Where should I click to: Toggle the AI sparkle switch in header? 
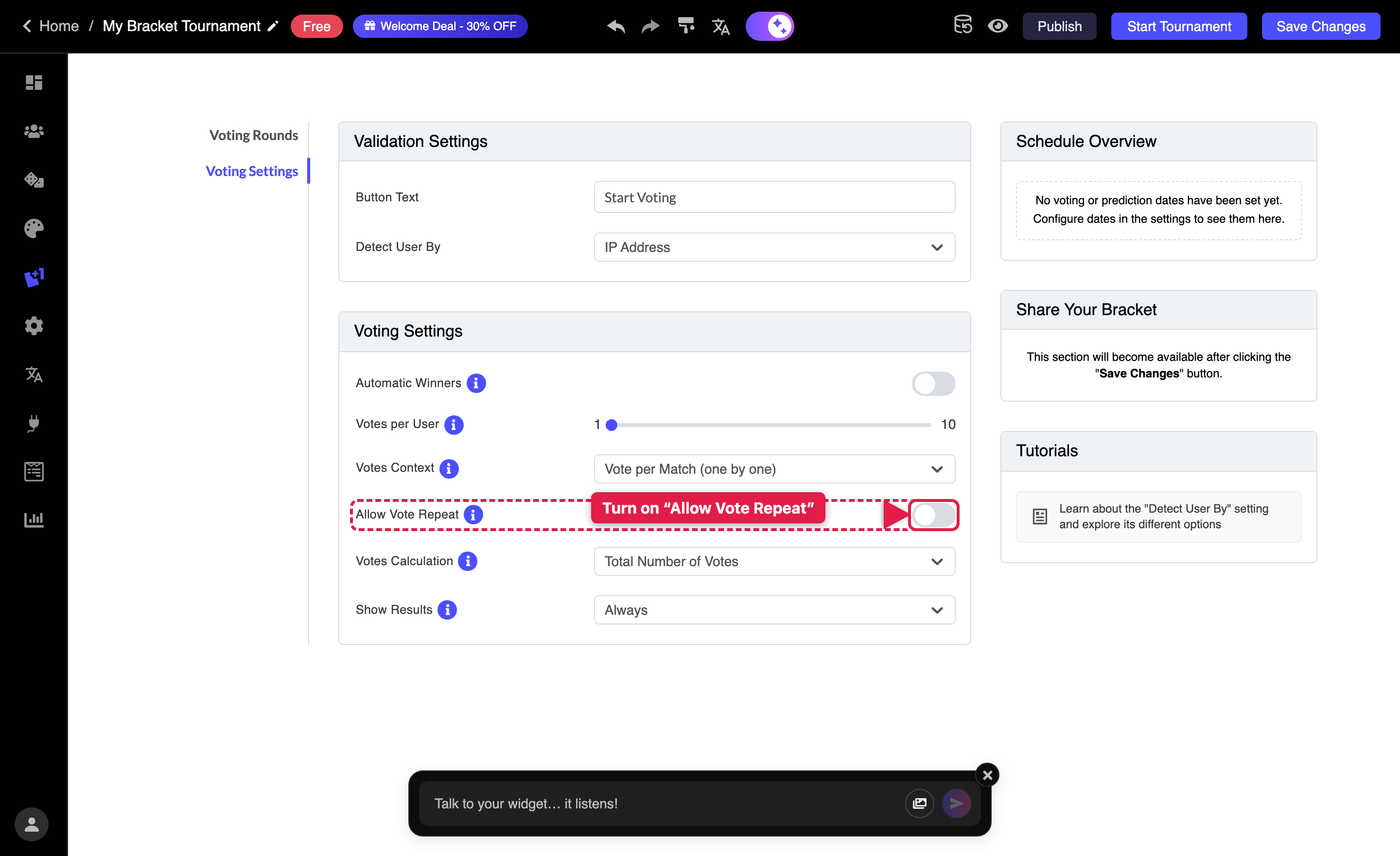tap(770, 26)
